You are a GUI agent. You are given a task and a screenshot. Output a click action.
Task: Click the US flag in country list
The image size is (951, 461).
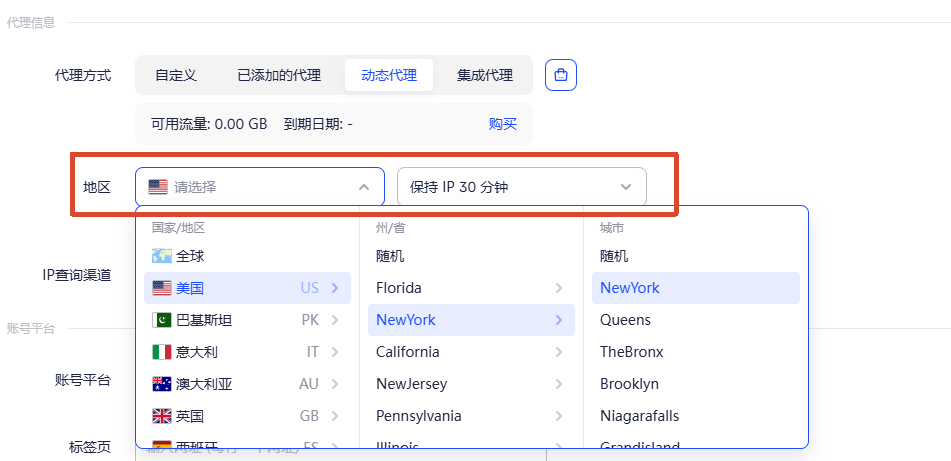click(161, 288)
